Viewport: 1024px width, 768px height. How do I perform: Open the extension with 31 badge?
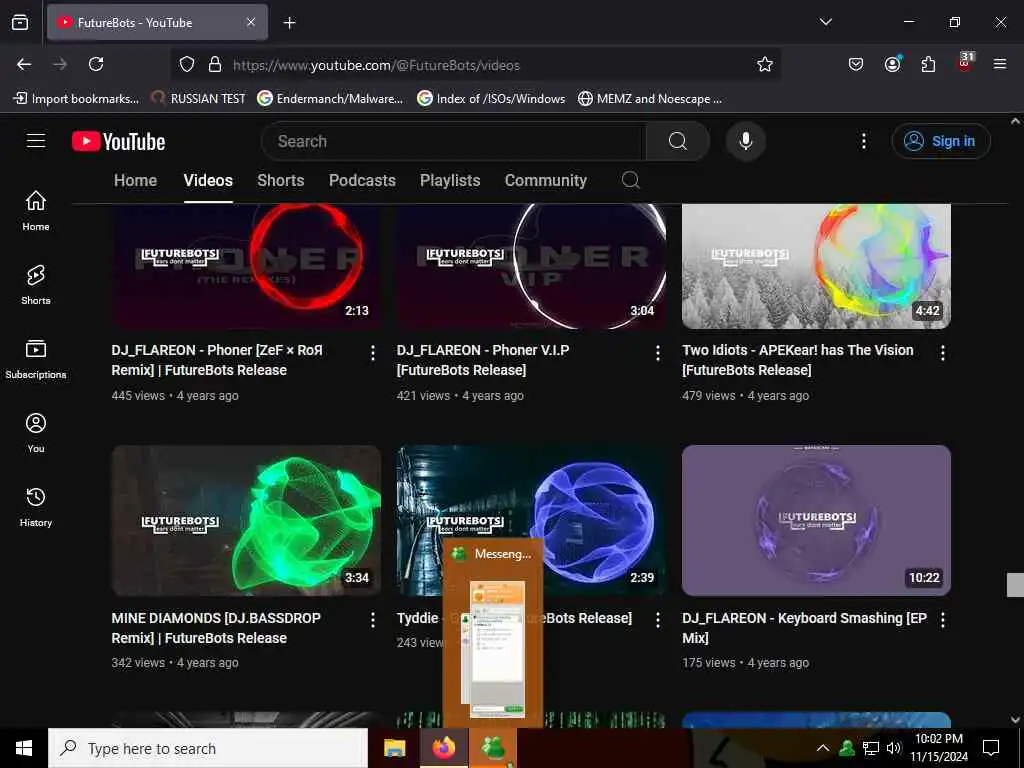[x=965, y=62]
